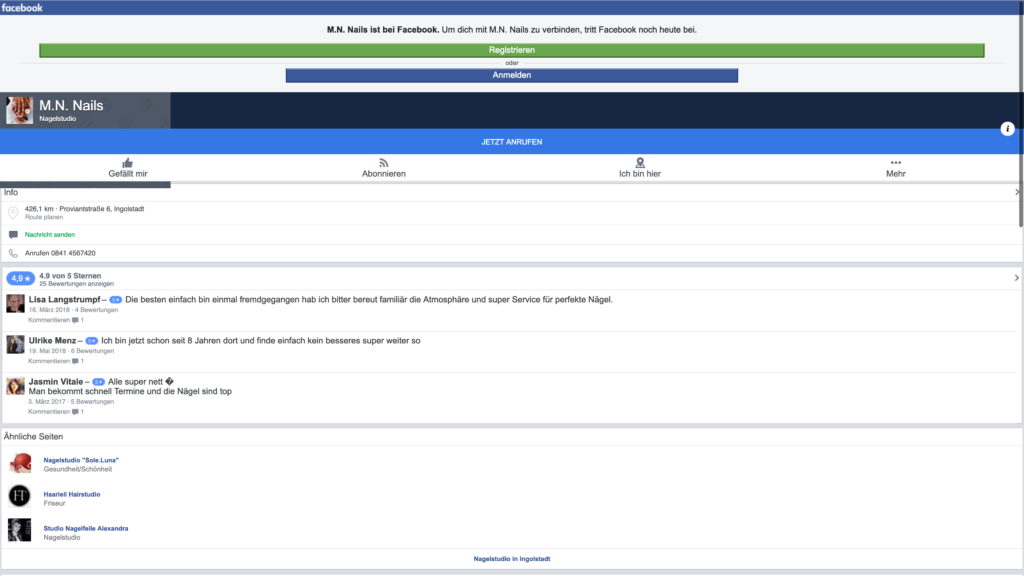Click the comment icon in Jasmin Vitale's review

point(75,412)
